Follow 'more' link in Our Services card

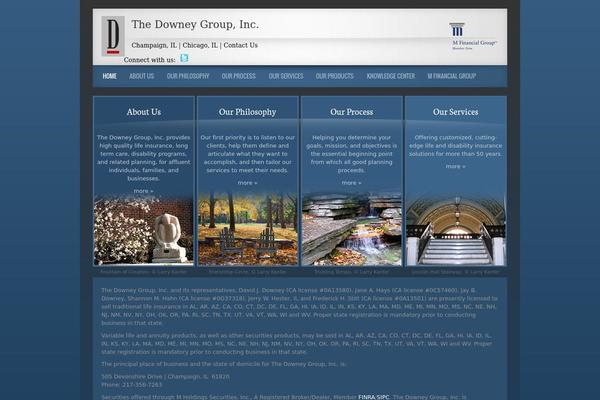pos(456,167)
